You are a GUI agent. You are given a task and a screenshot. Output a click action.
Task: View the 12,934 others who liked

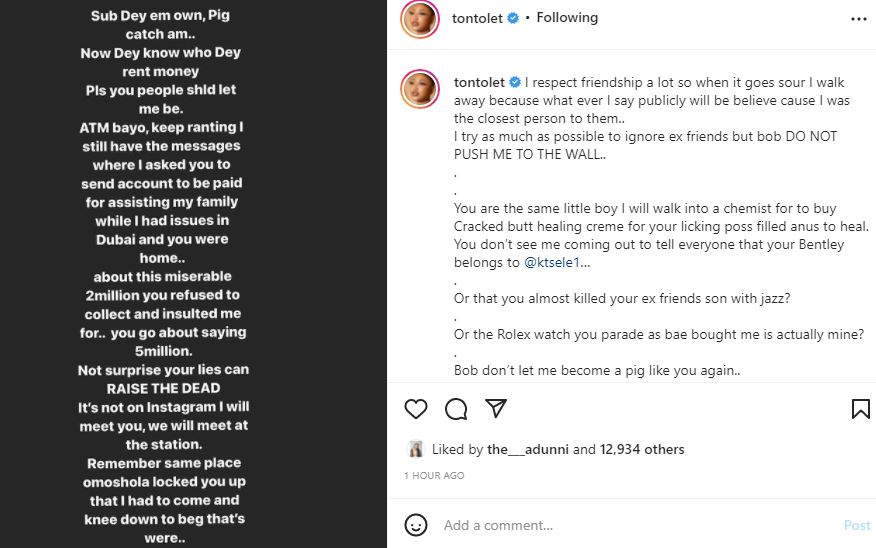642,450
